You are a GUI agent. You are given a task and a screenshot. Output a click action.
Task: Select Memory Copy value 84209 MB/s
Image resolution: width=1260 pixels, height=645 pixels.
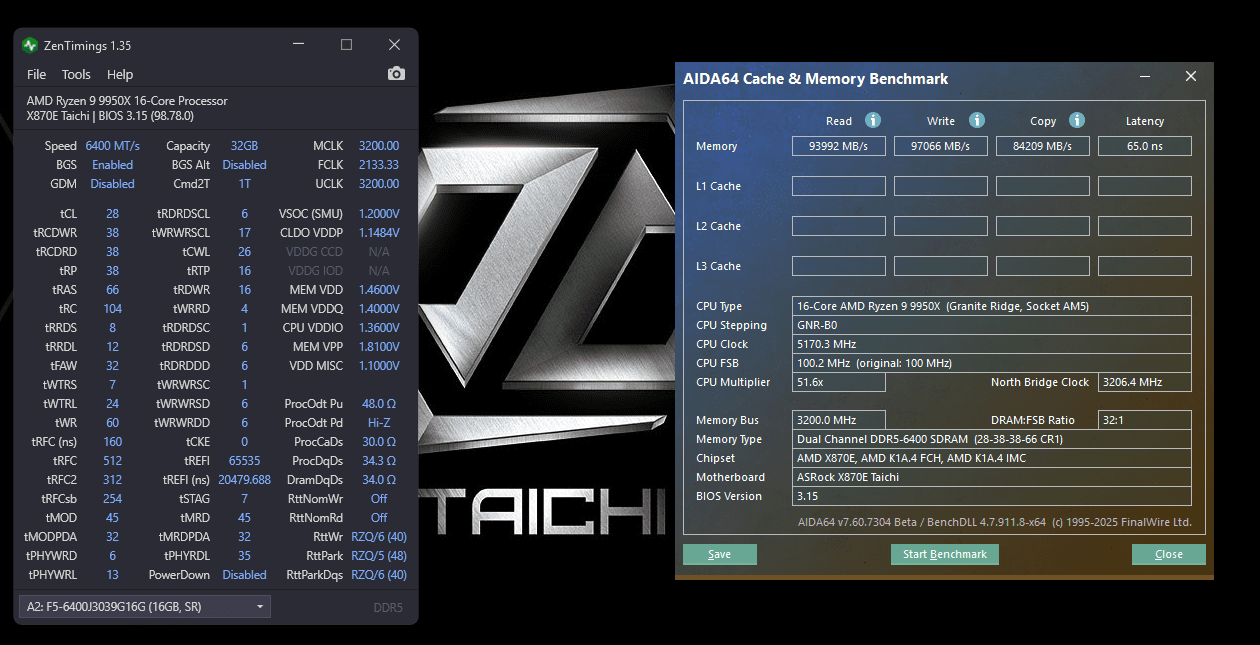(1043, 146)
